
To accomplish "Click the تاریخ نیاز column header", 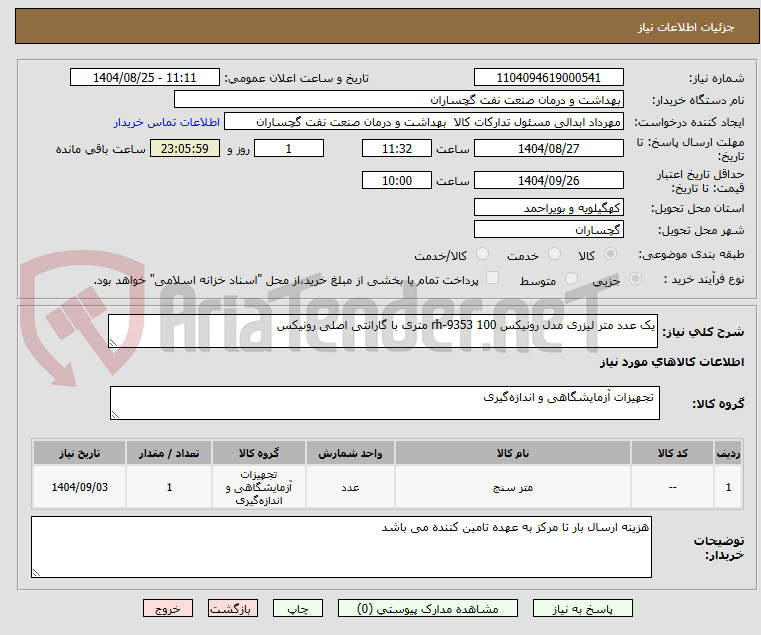I will click(80, 453).
